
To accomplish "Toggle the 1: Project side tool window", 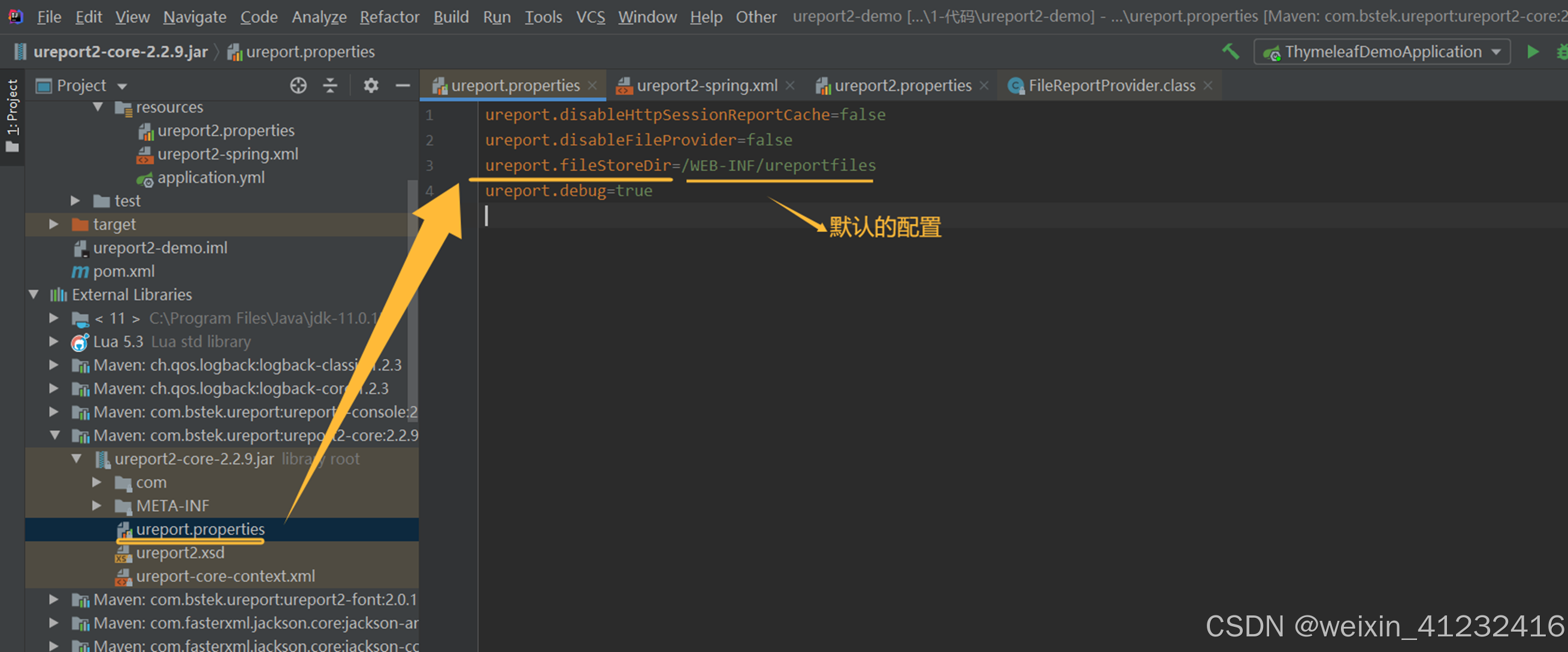I will [x=12, y=114].
